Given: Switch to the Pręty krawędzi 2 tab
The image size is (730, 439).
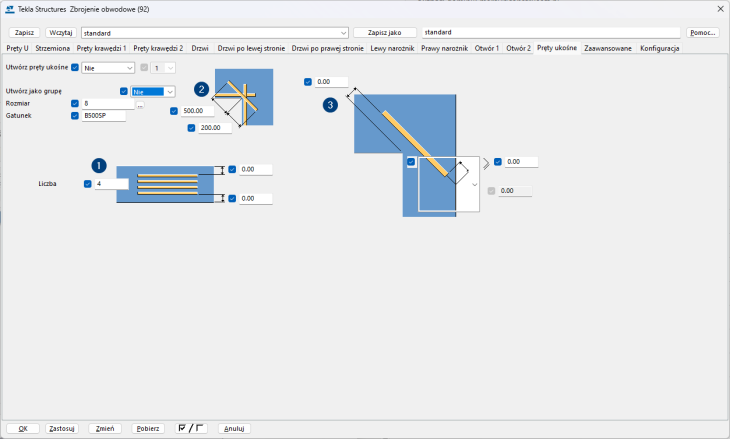Looking at the screenshot, I should pos(158,48).
